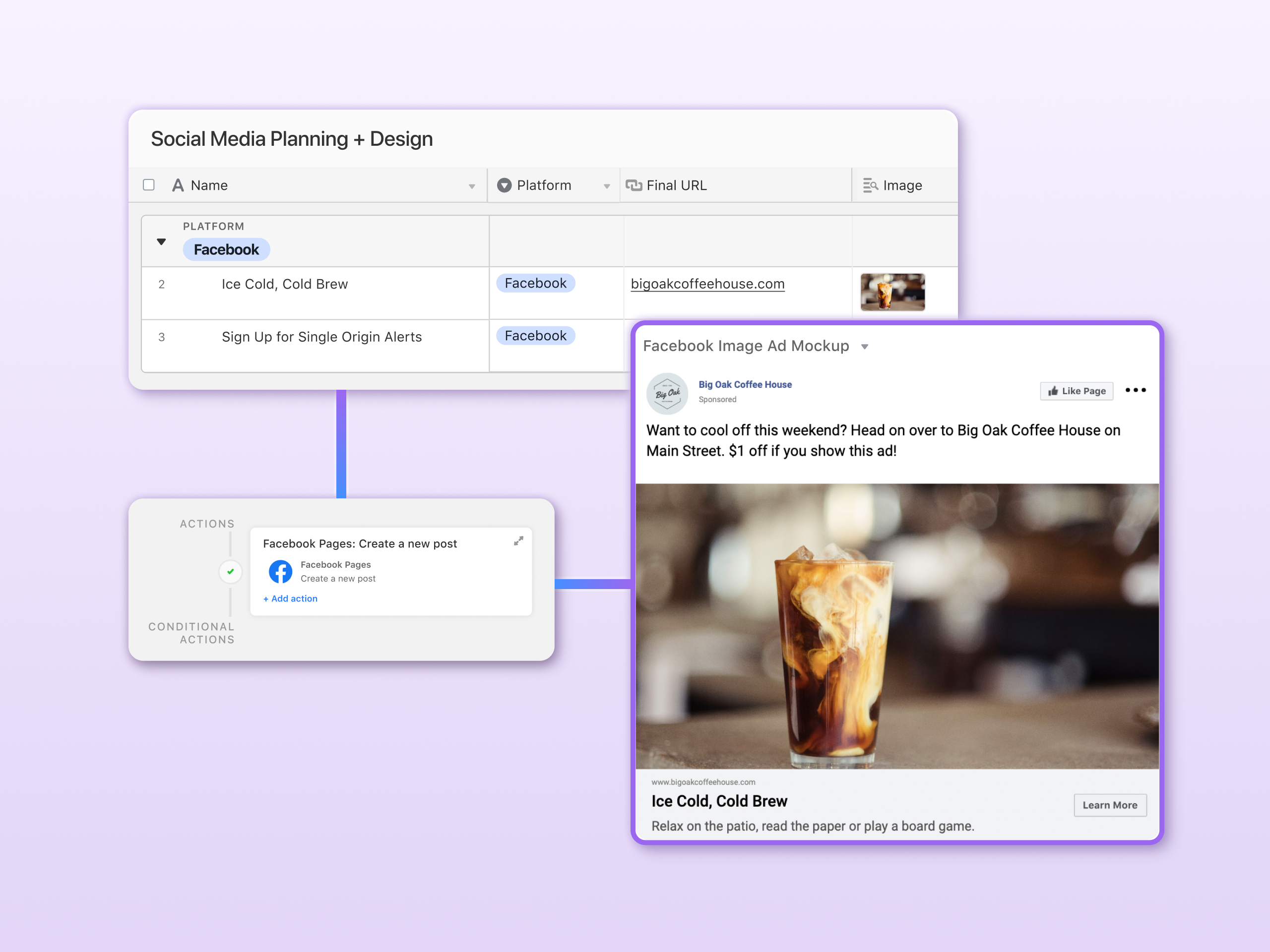Select Sign Up for Single Origin Alerts row

tap(321, 337)
